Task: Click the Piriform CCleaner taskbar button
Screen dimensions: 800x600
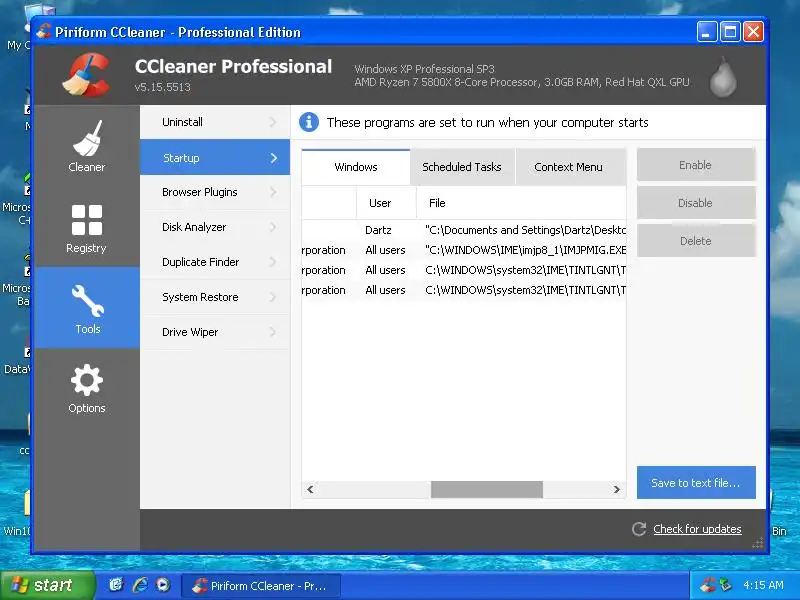Action: (x=261, y=586)
